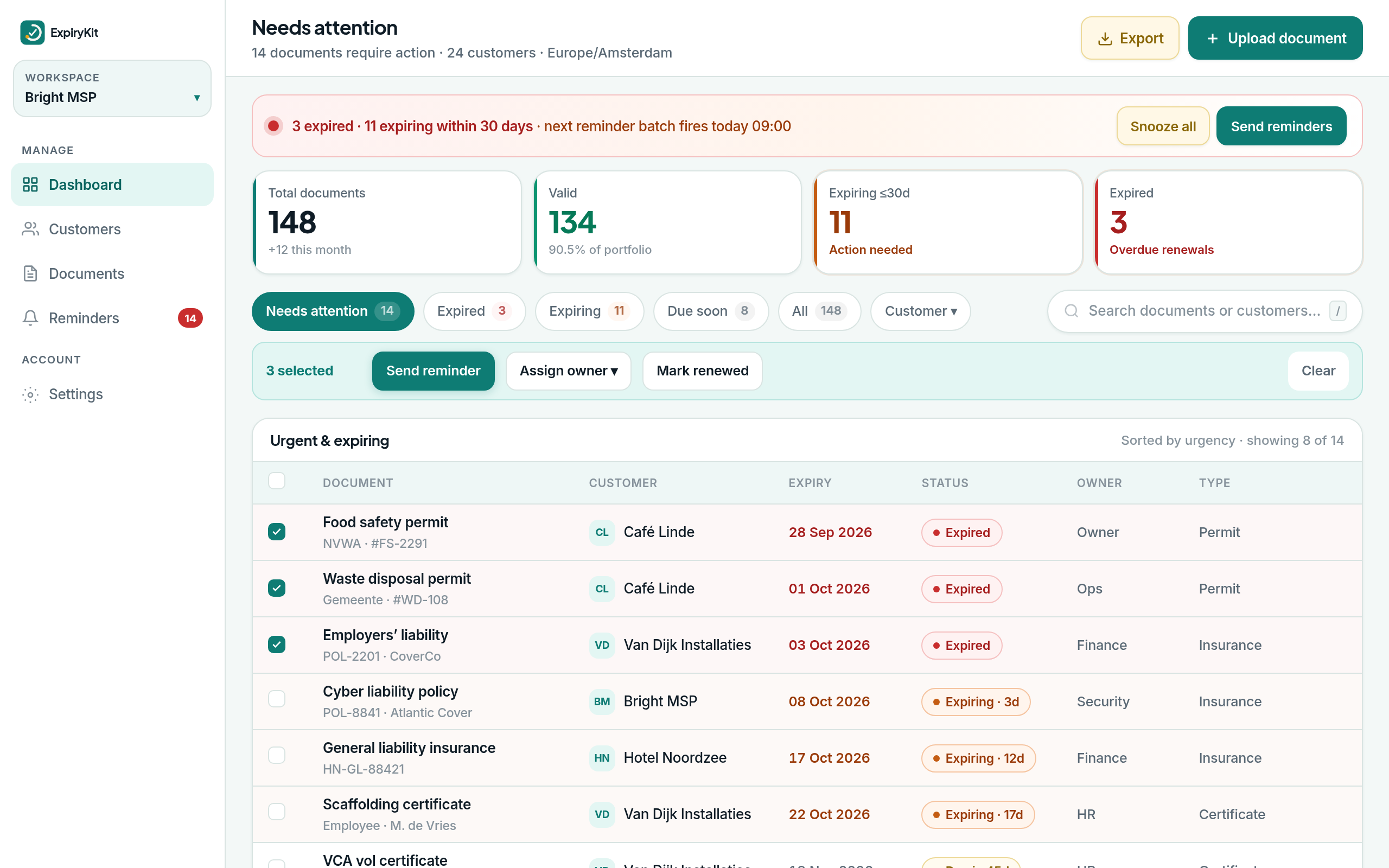
Task: Click the red Reminders 14 badge
Action: click(x=190, y=318)
